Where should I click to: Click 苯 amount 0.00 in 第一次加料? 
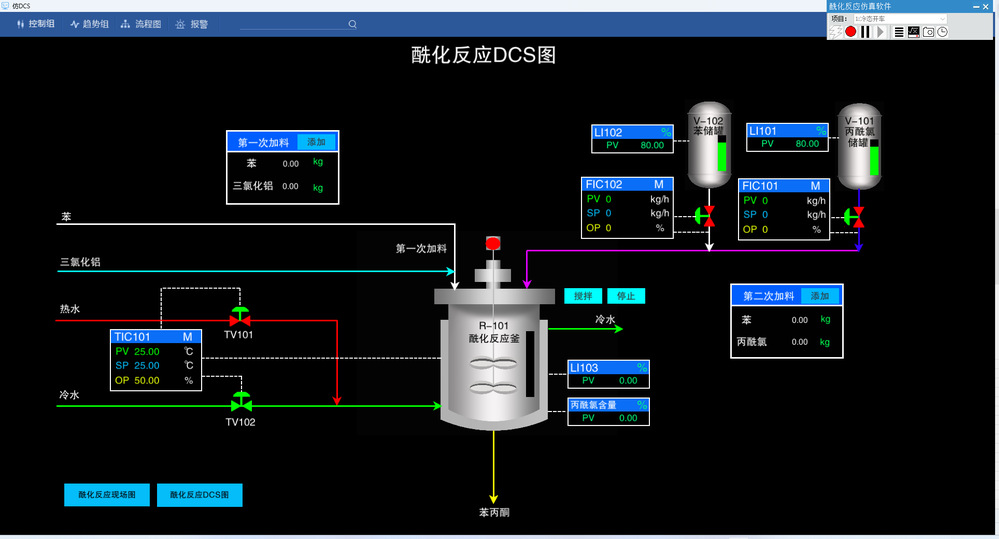tap(291, 164)
